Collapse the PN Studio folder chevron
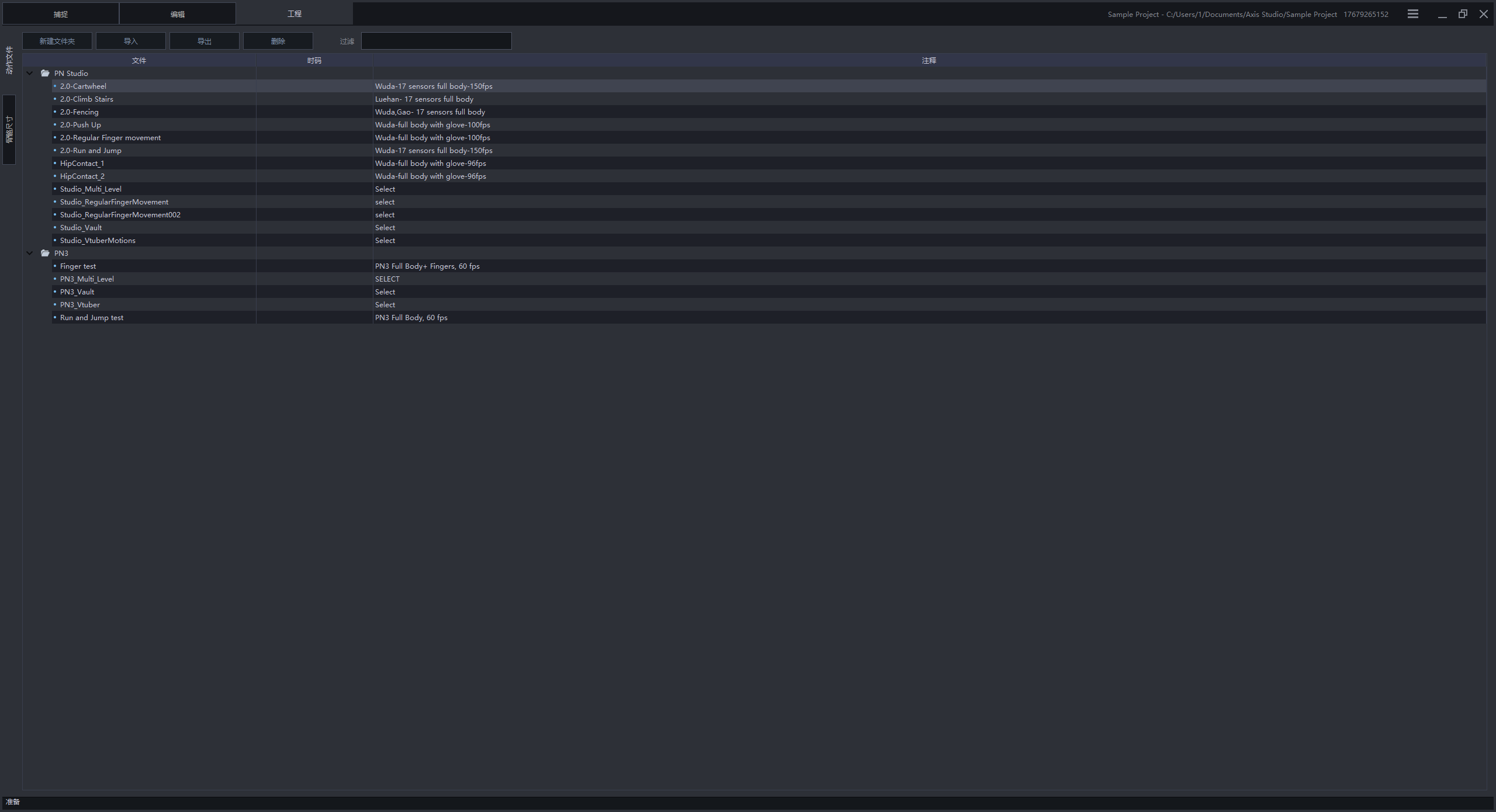Screen dimensions: 1496x812 click(x=30, y=73)
